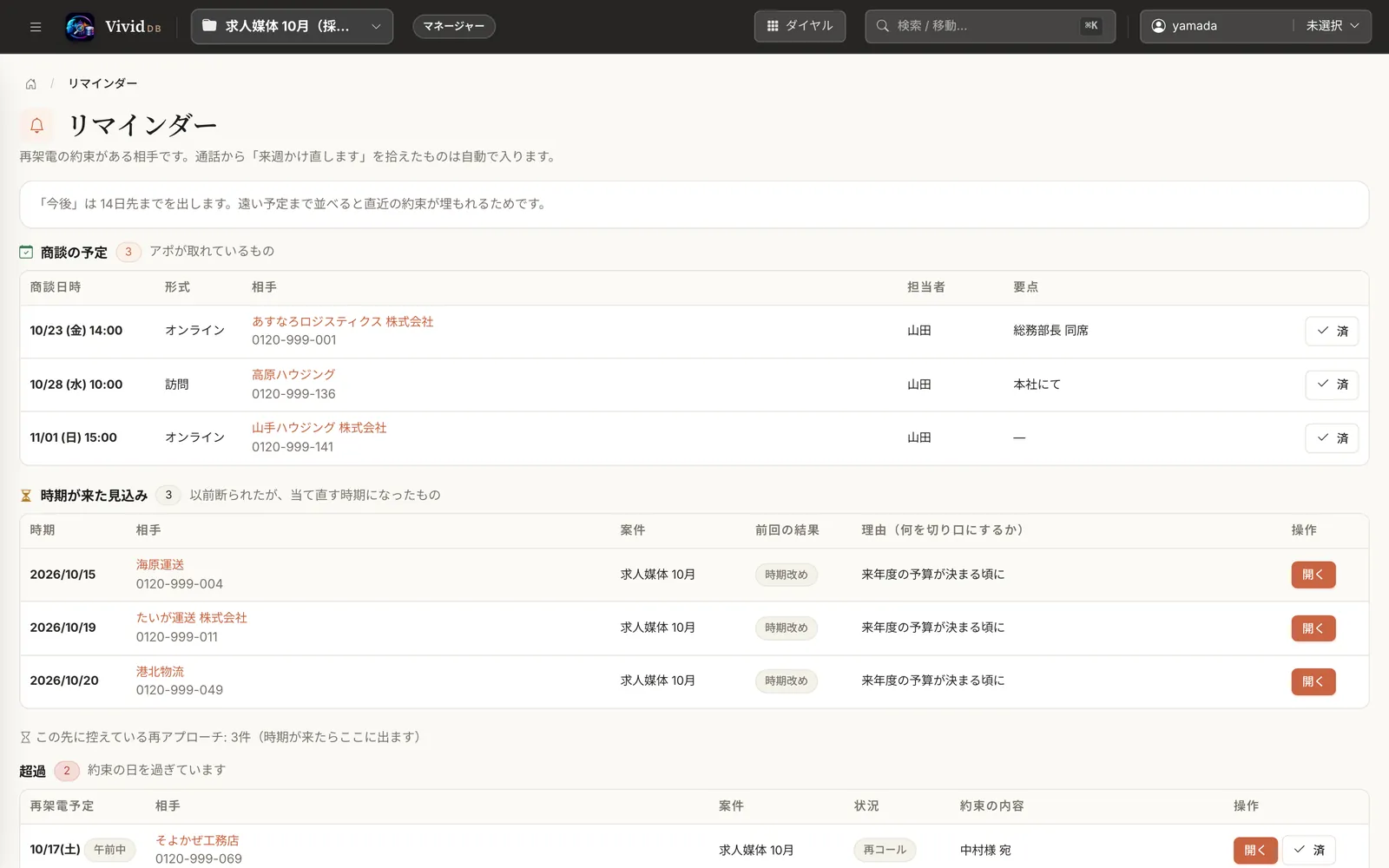Click 再コール status badge
This screenshot has height=868, width=1389.
[885, 850]
